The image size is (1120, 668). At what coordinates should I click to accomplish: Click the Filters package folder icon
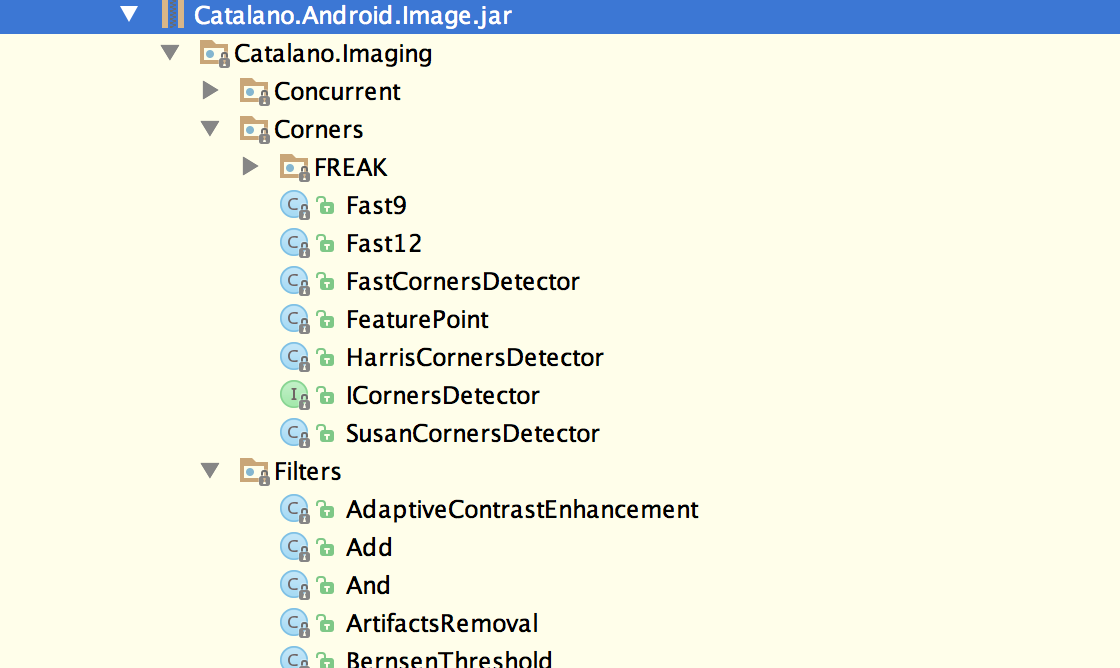pos(254,471)
